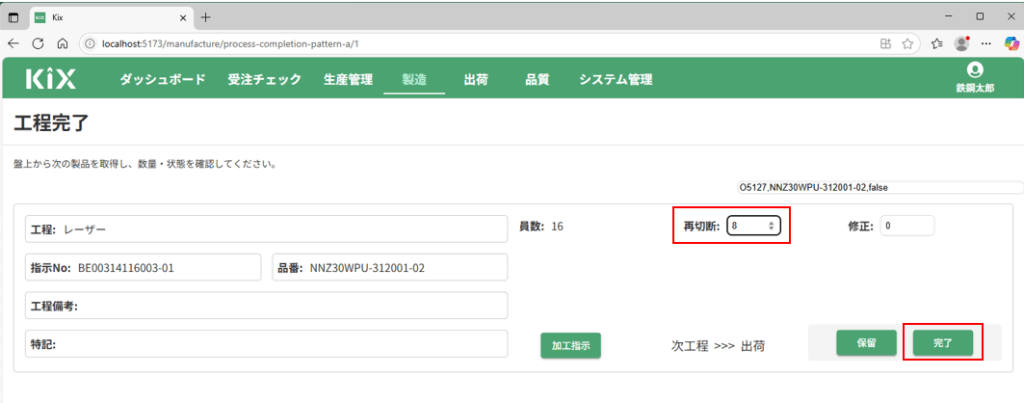Open browser profile avatar icon
Viewport: 1024px width, 403px height.
click(x=961, y=43)
